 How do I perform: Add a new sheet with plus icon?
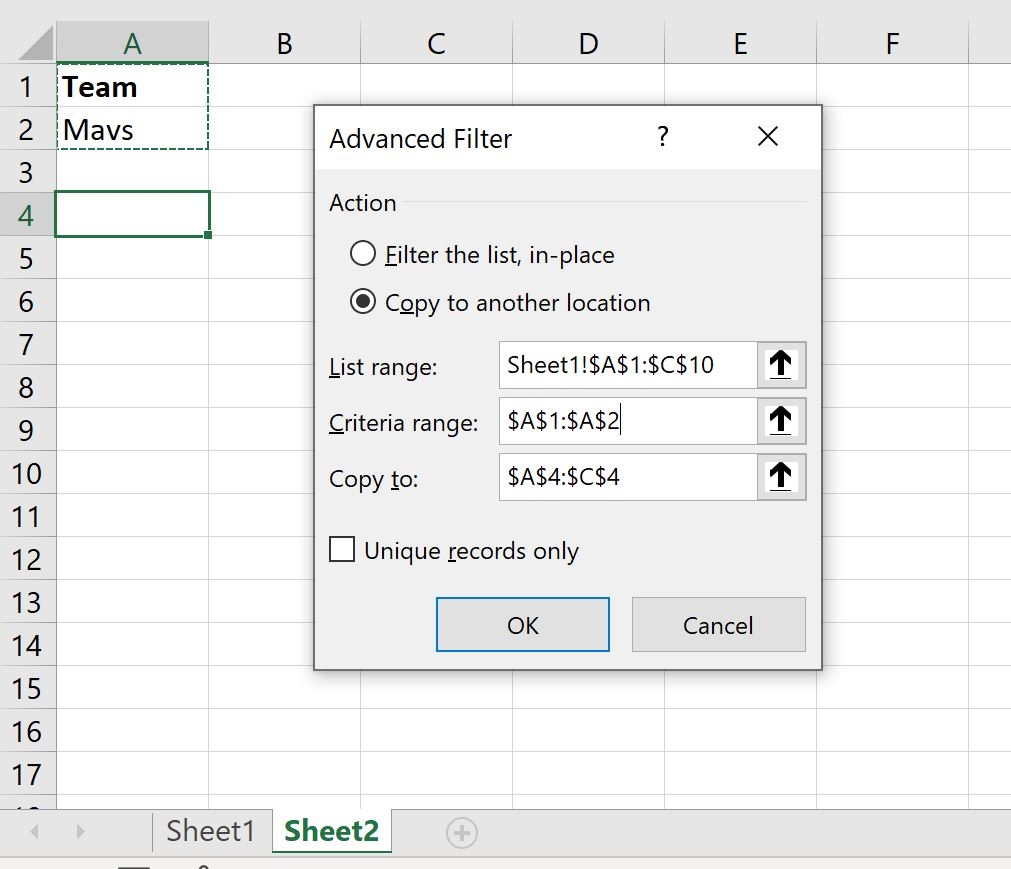462,832
